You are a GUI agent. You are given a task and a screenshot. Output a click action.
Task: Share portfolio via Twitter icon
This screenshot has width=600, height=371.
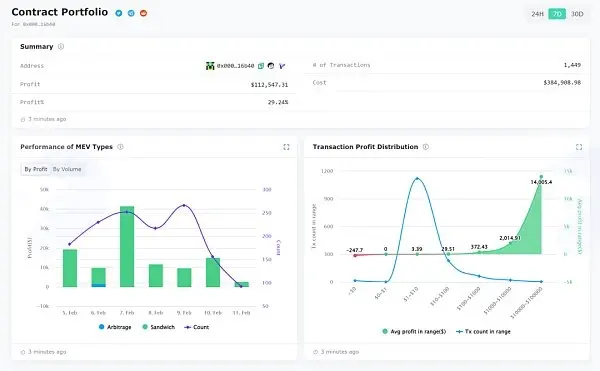pos(119,13)
